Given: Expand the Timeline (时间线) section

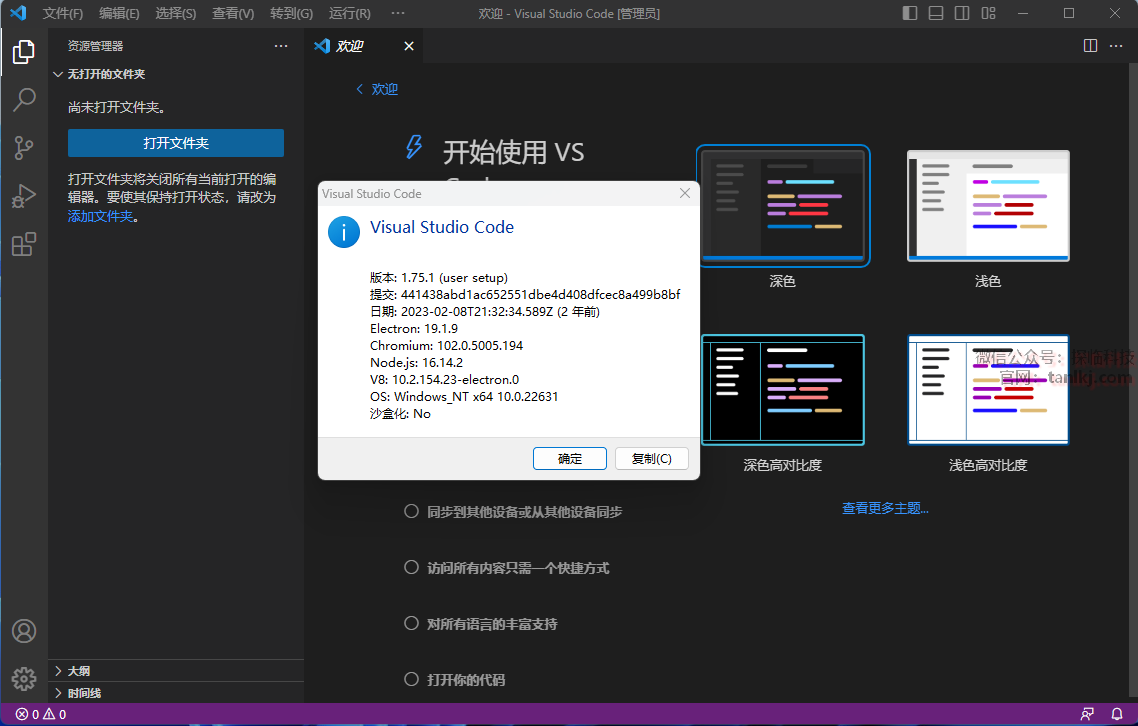Looking at the screenshot, I should [x=84, y=693].
